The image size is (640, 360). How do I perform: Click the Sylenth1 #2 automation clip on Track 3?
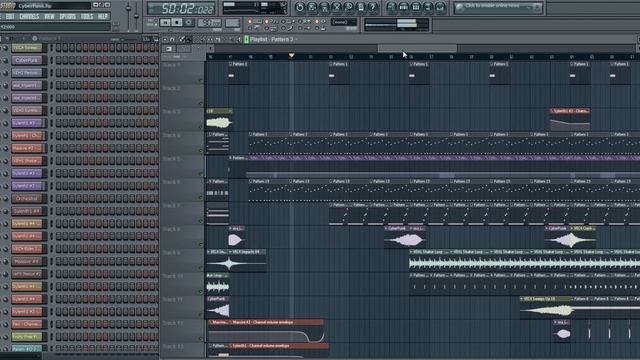coord(570,119)
